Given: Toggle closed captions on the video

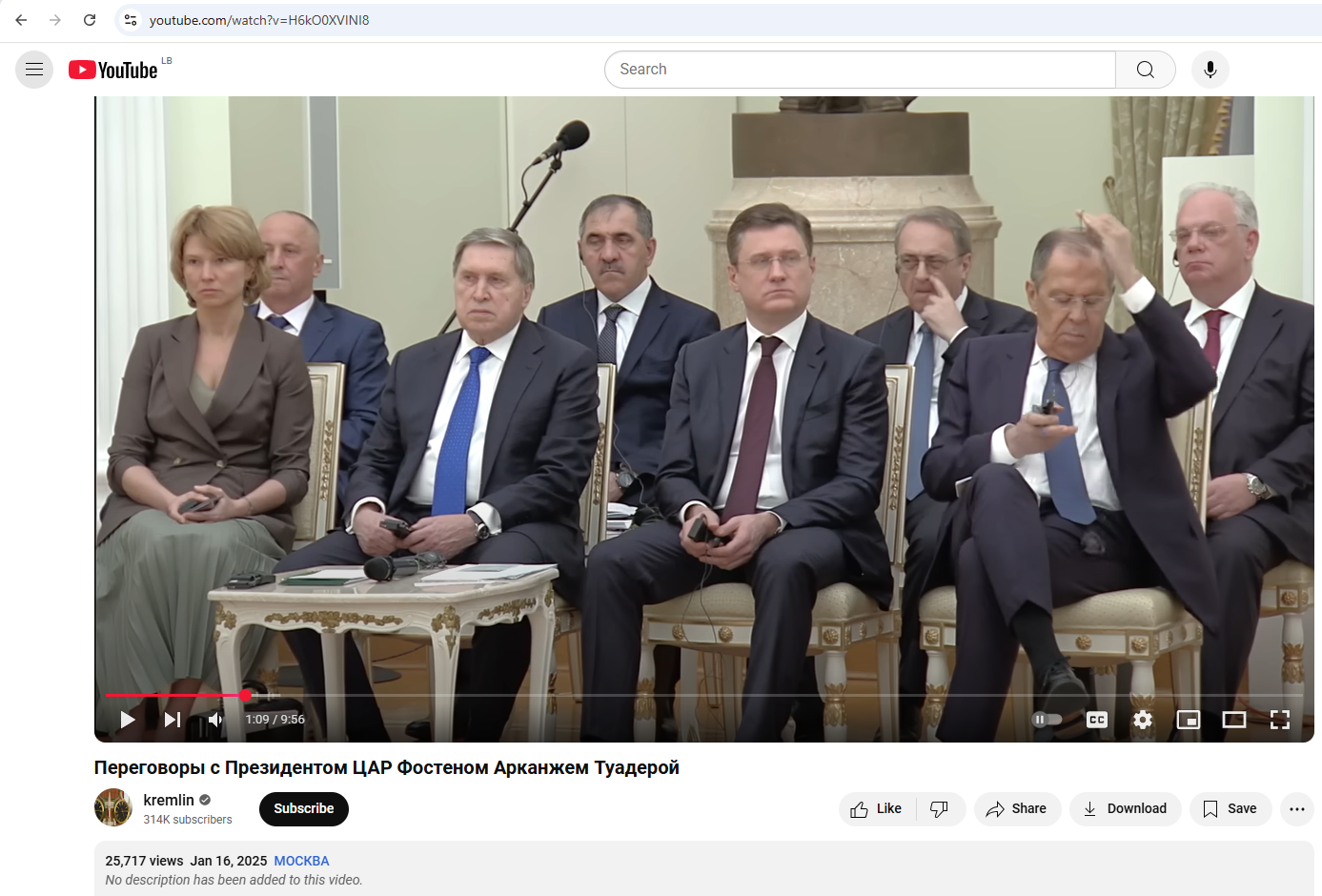Looking at the screenshot, I should 1097,720.
